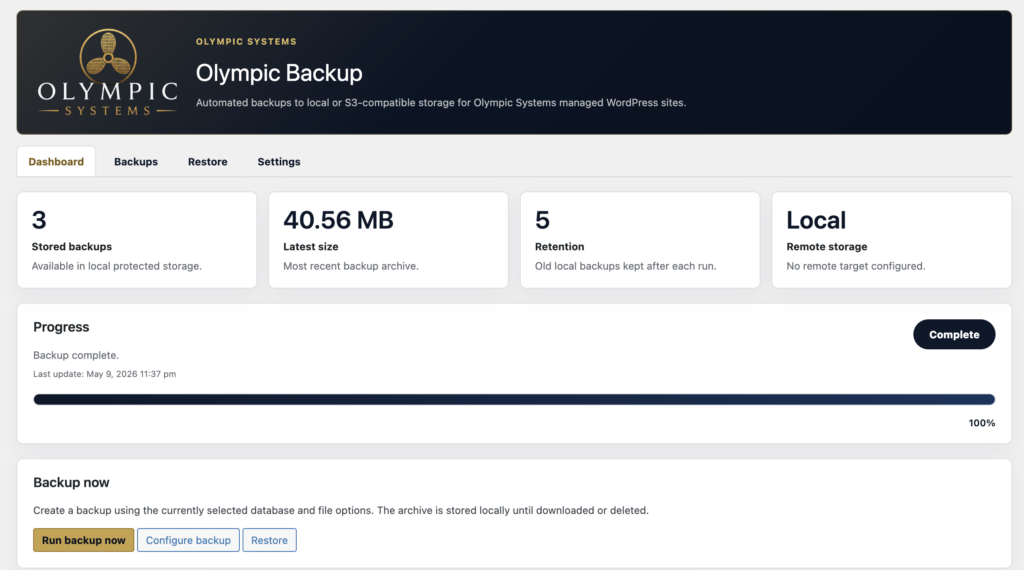This screenshot has height=570, width=1024.
Task: Click the Retention label
Action: click(x=560, y=247)
